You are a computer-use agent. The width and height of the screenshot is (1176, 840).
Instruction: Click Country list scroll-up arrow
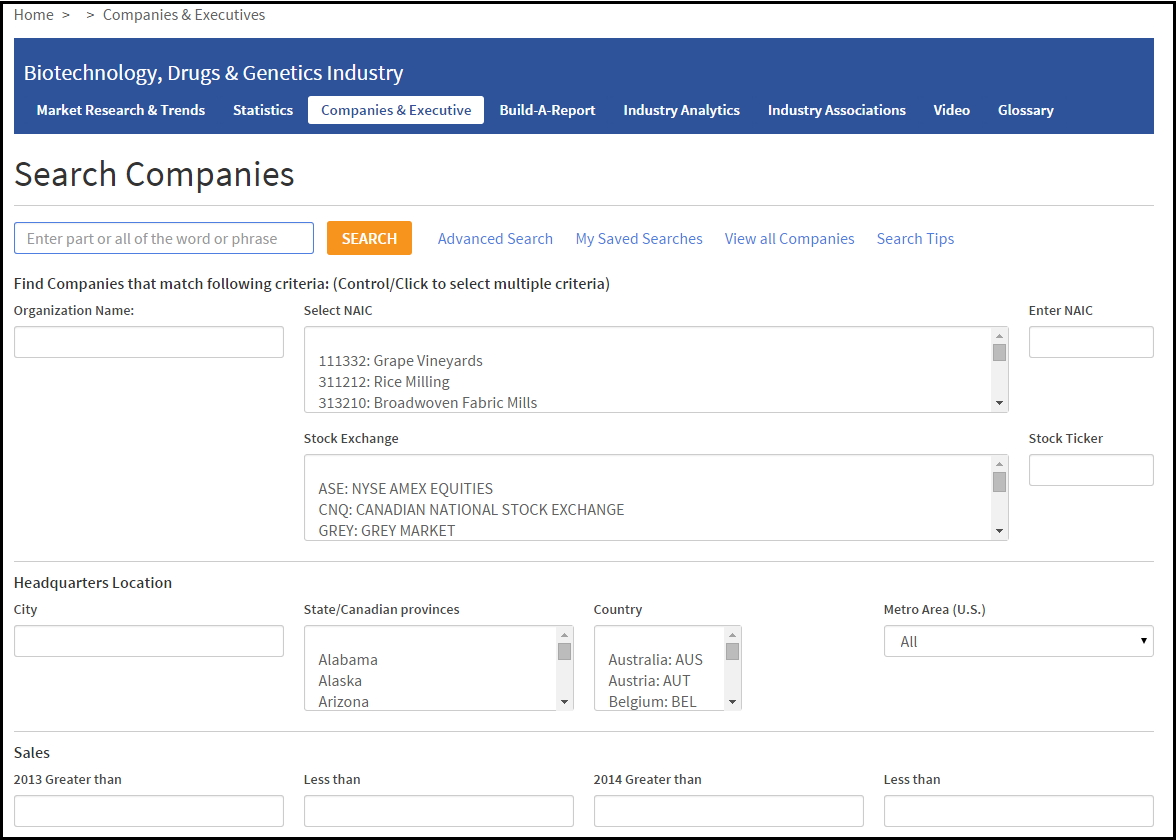tap(732, 635)
